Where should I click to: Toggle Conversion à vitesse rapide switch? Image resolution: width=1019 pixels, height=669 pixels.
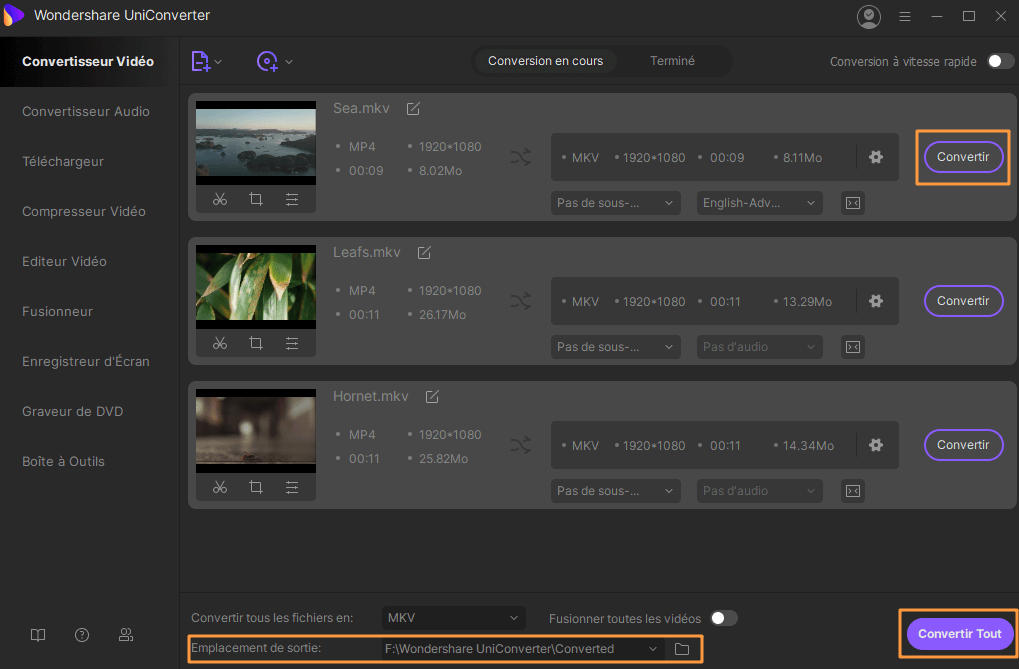pos(1000,61)
